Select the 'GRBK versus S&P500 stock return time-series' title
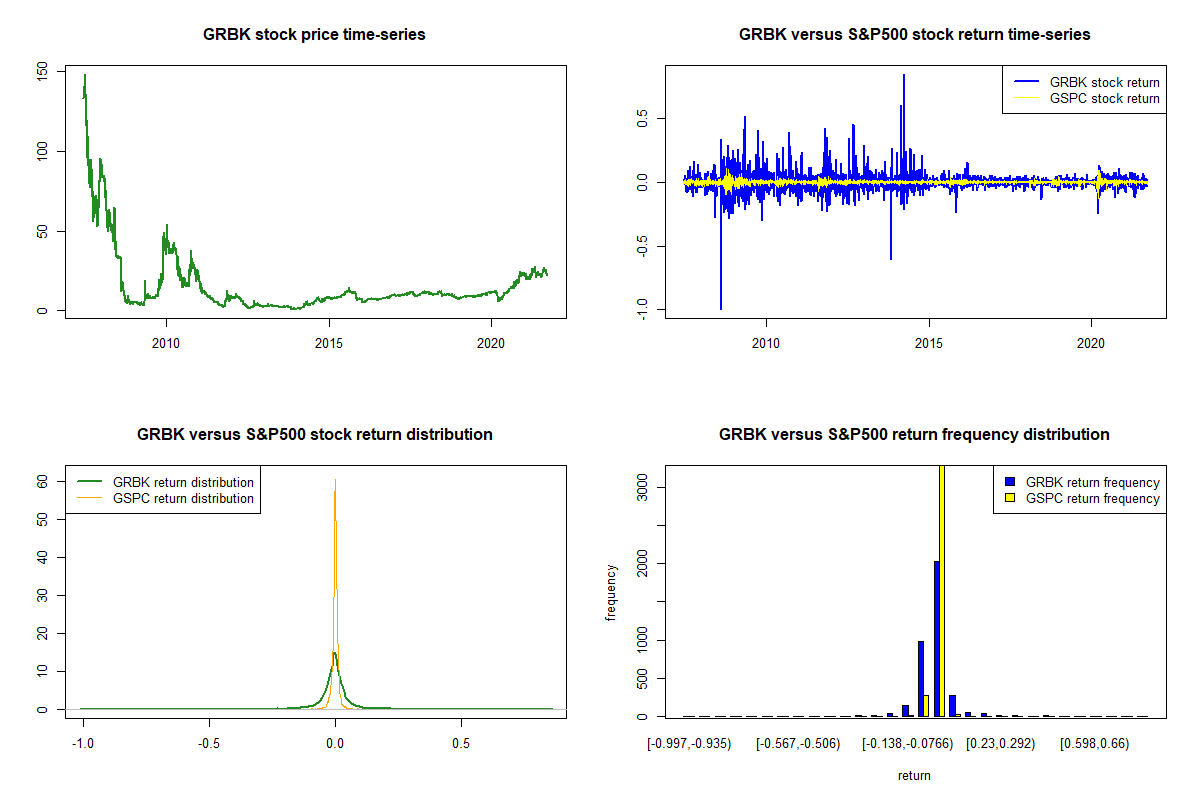 pyautogui.click(x=914, y=35)
